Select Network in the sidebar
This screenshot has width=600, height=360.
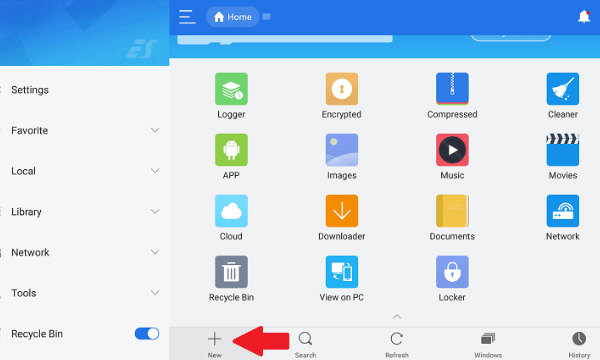(30, 252)
